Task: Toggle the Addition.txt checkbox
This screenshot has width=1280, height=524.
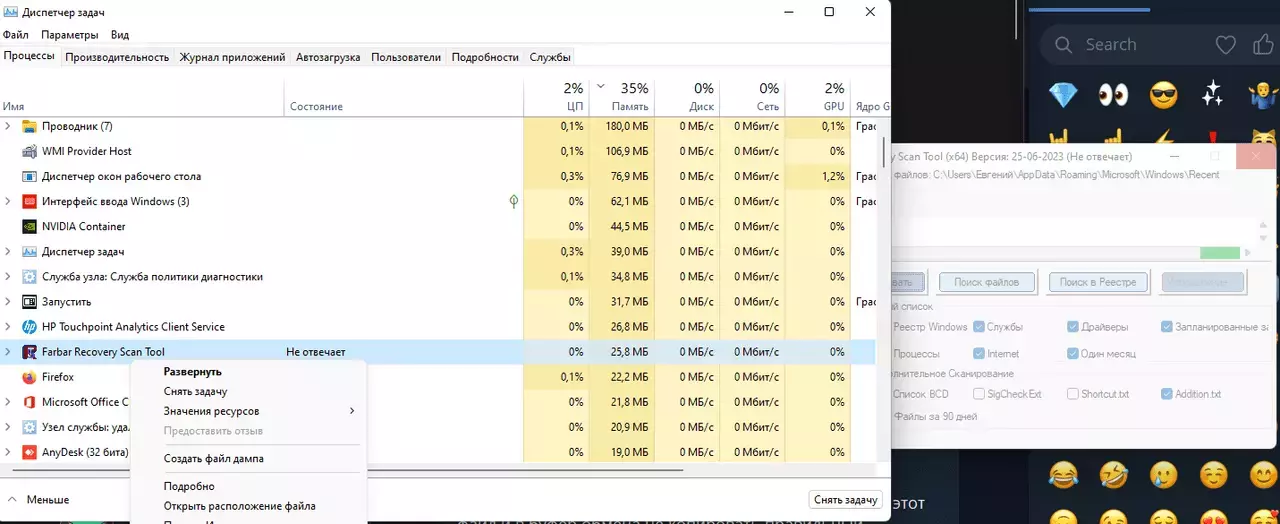Action: (x=1166, y=394)
